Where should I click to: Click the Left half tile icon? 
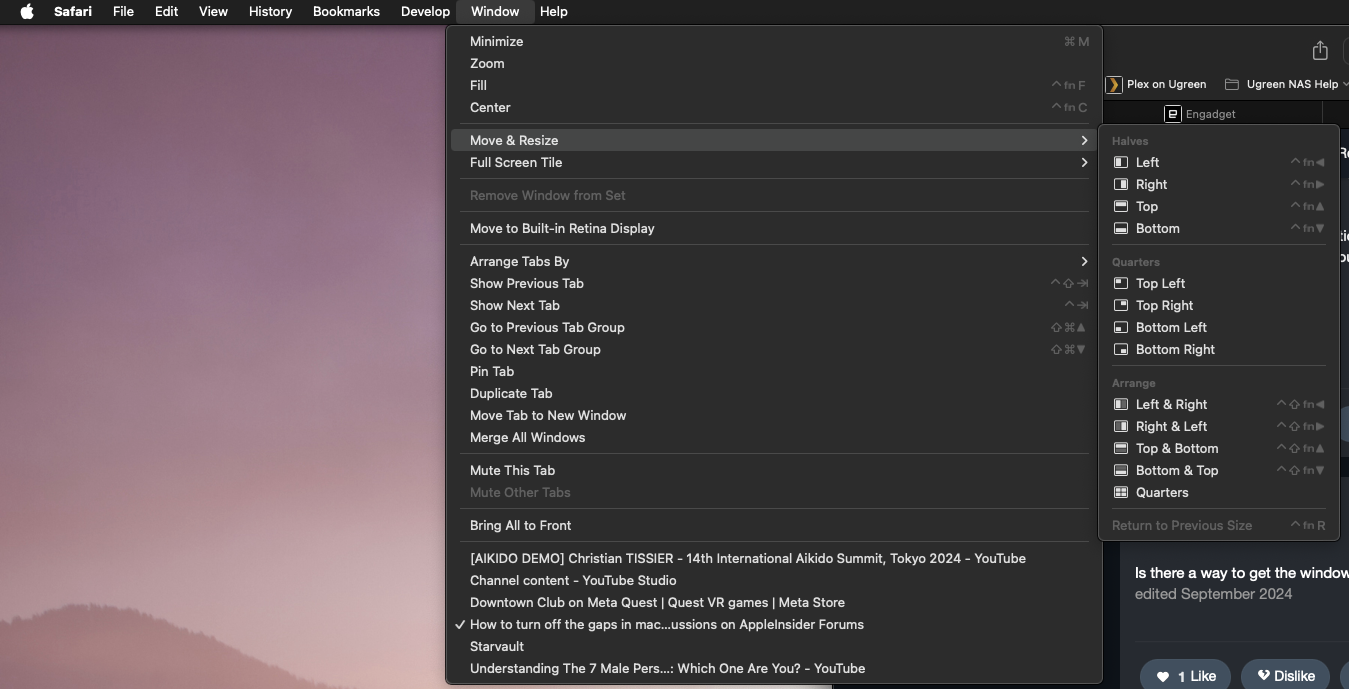[x=1121, y=162]
